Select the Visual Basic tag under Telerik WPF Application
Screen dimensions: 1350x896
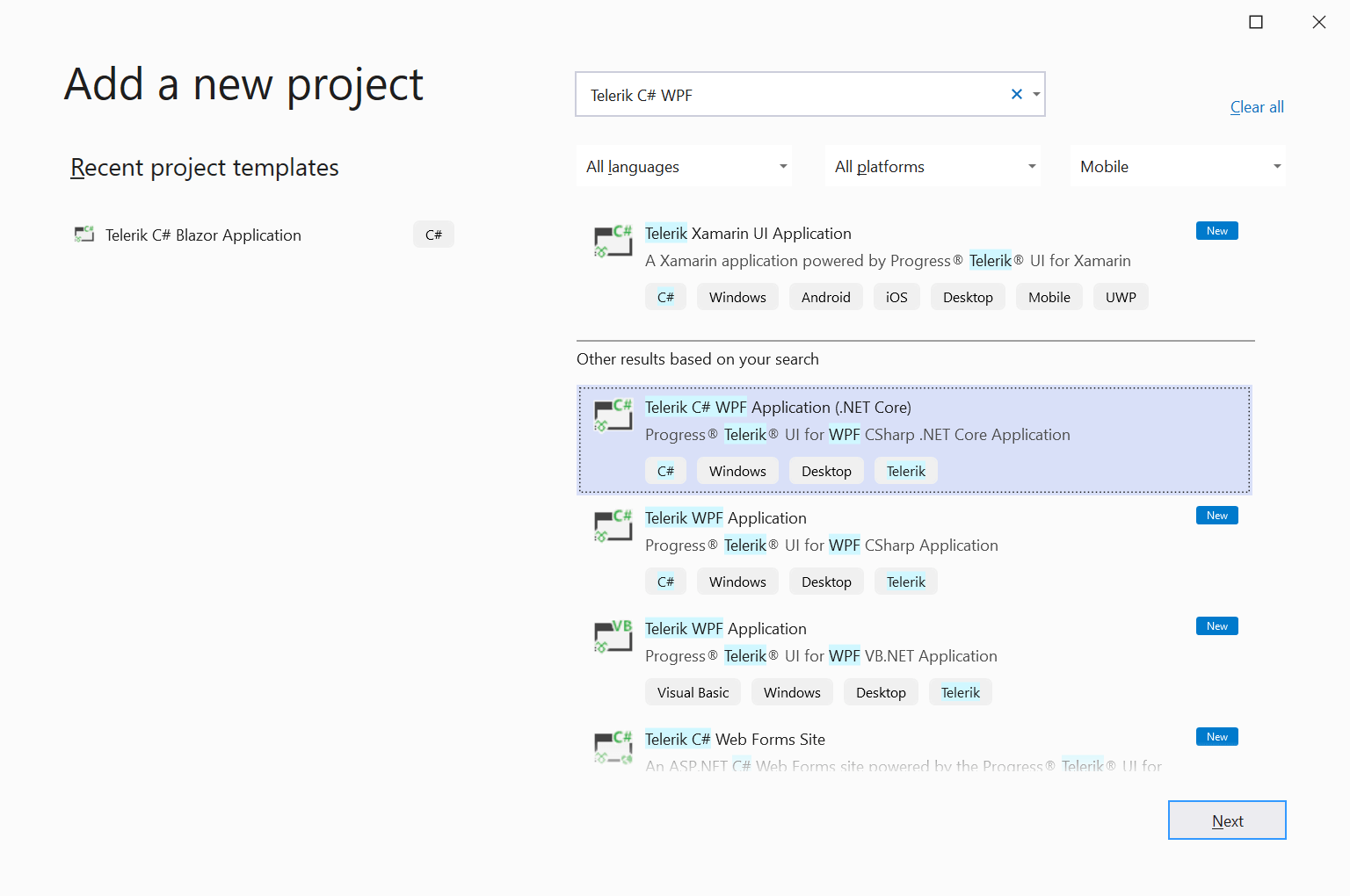693,691
